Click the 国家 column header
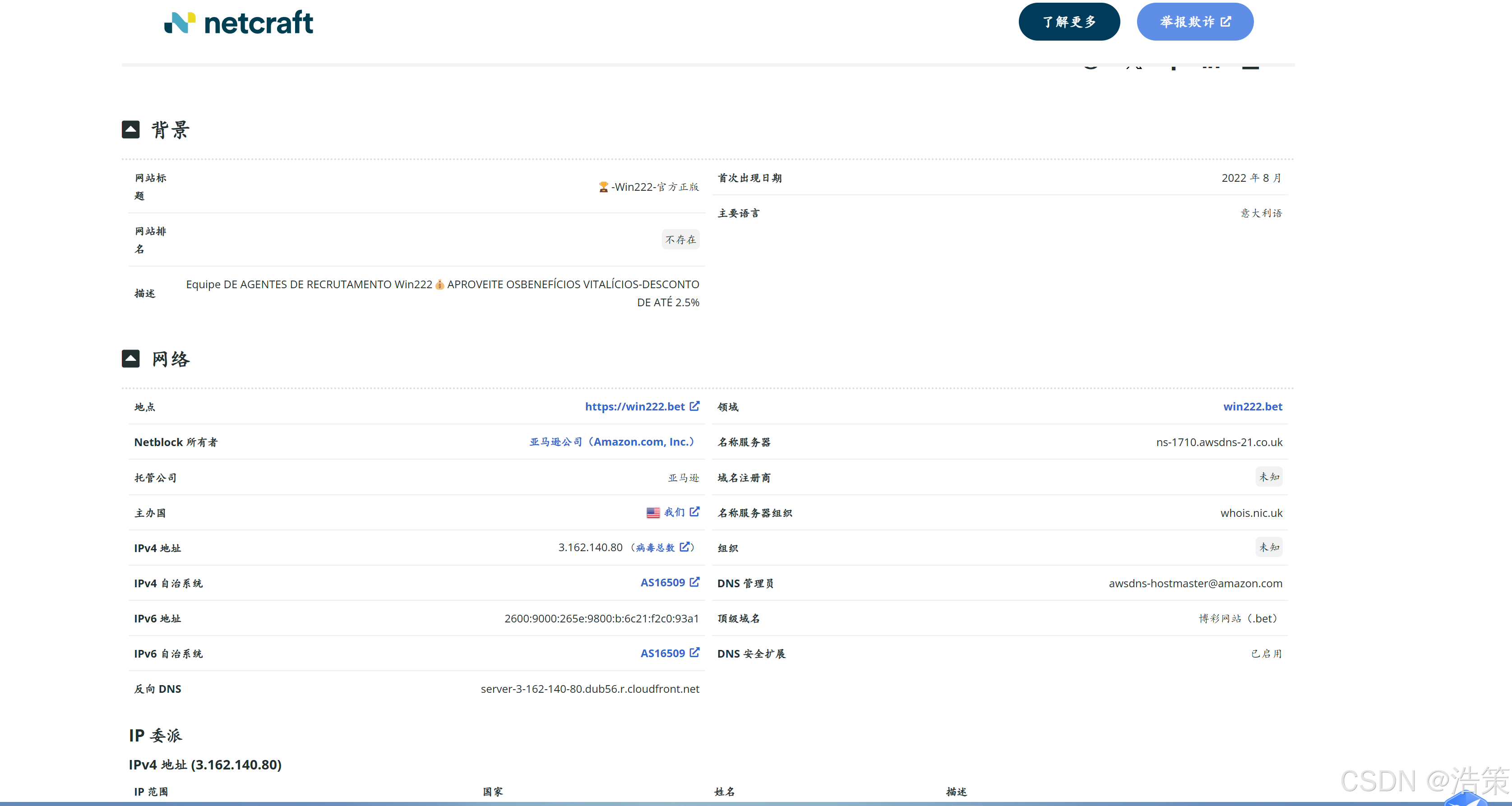Screen dimensions: 1512x806 (492, 791)
